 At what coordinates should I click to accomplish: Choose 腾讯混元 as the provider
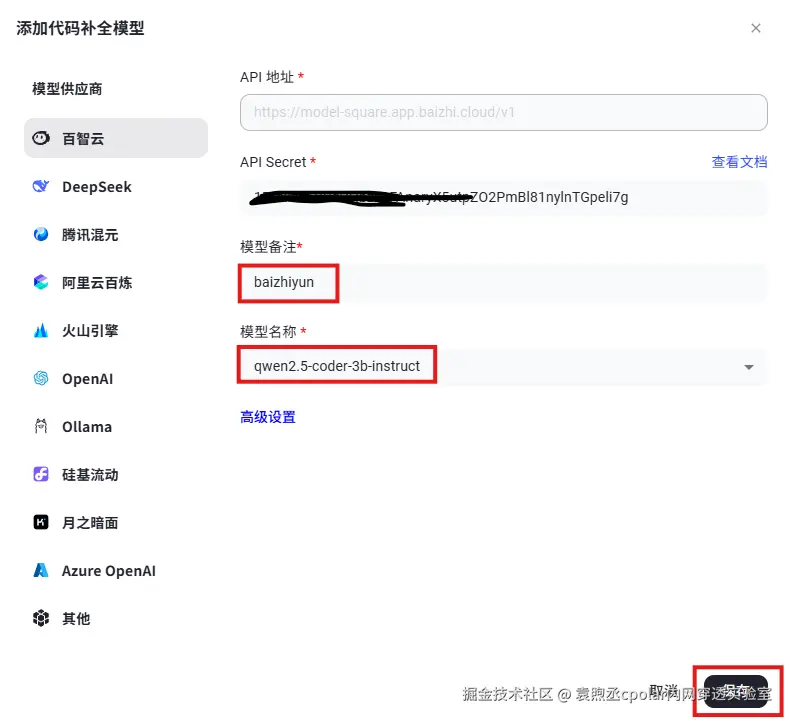click(x=116, y=234)
